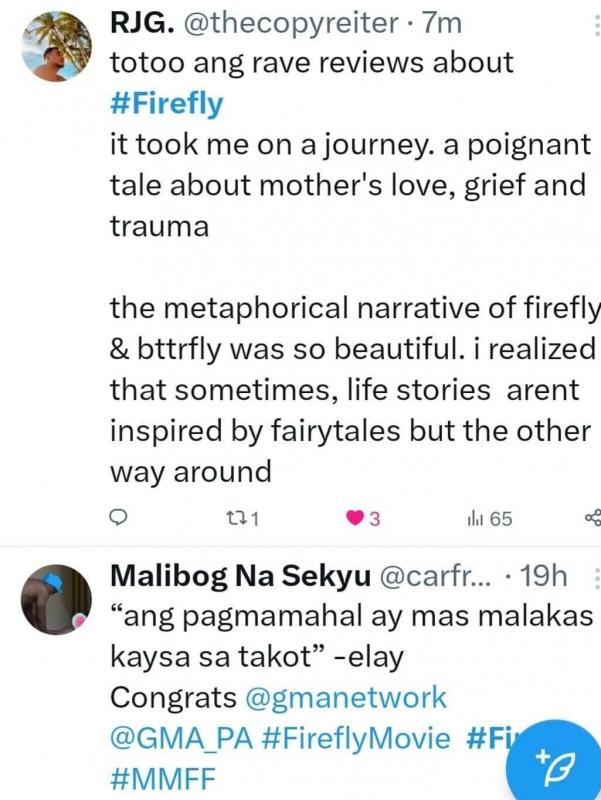Screen dimensions: 601x800
Task: Retweet RJG's post about Firefly
Action: 236,518
